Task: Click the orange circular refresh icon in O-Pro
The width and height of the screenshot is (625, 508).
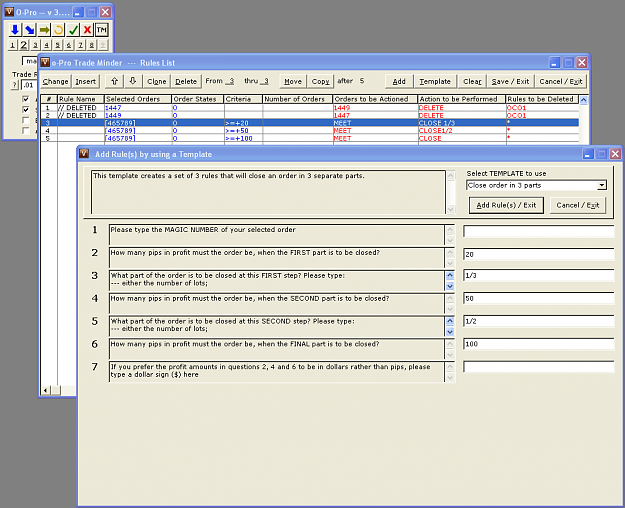Action: [58, 30]
